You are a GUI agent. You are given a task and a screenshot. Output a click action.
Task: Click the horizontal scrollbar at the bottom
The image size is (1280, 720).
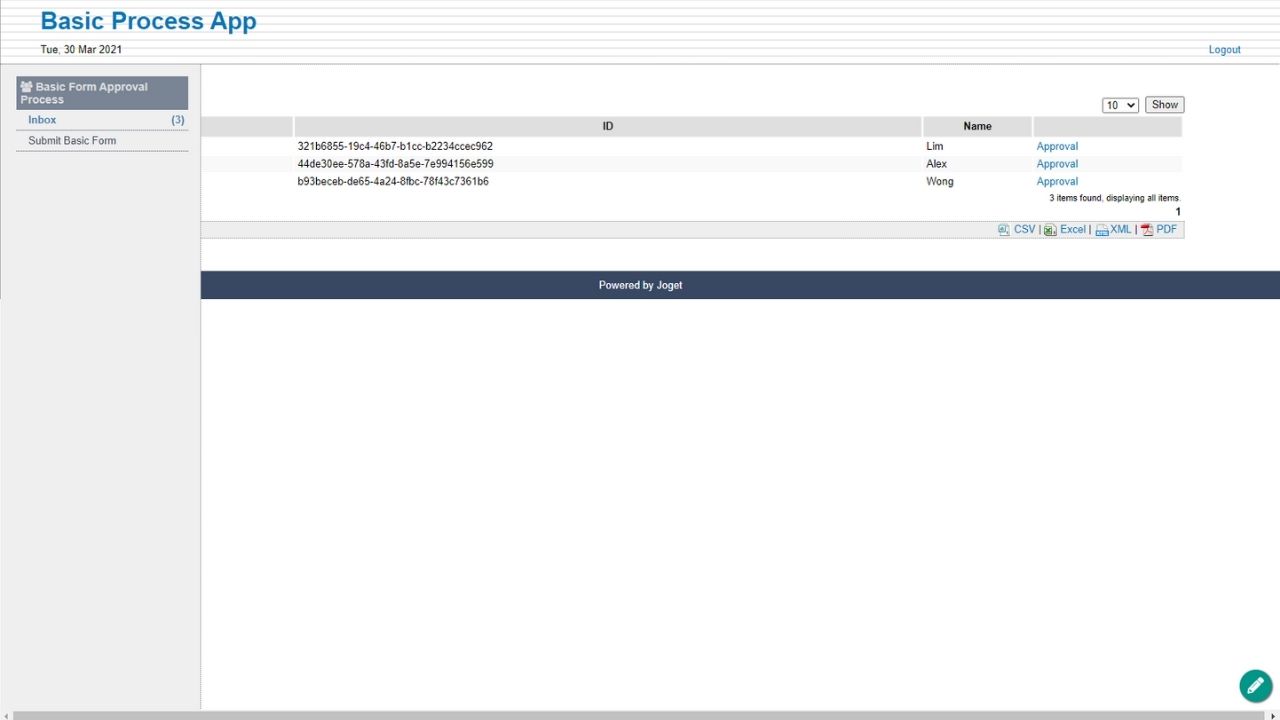tap(640, 715)
